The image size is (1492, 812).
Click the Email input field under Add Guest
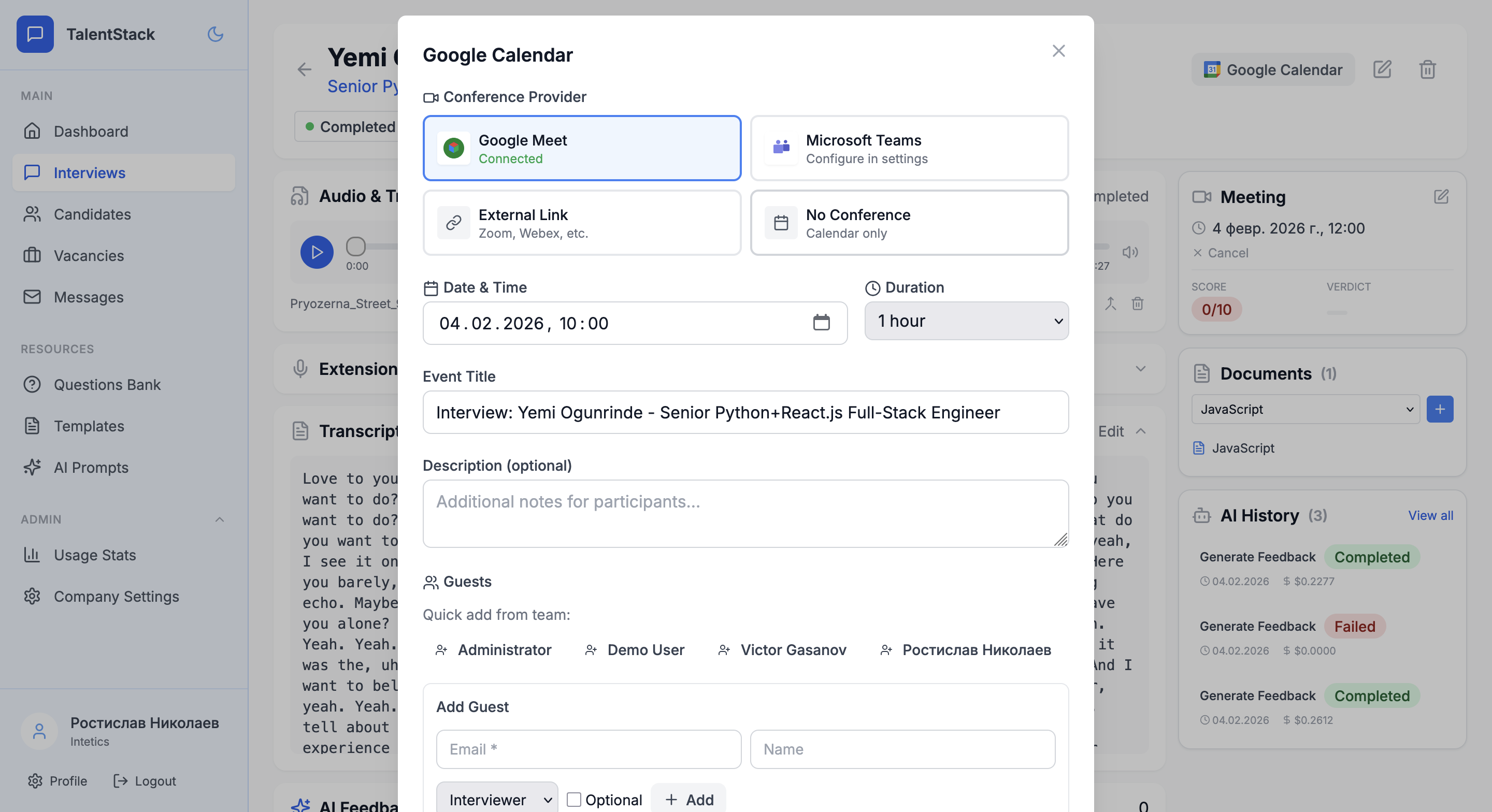click(x=589, y=749)
